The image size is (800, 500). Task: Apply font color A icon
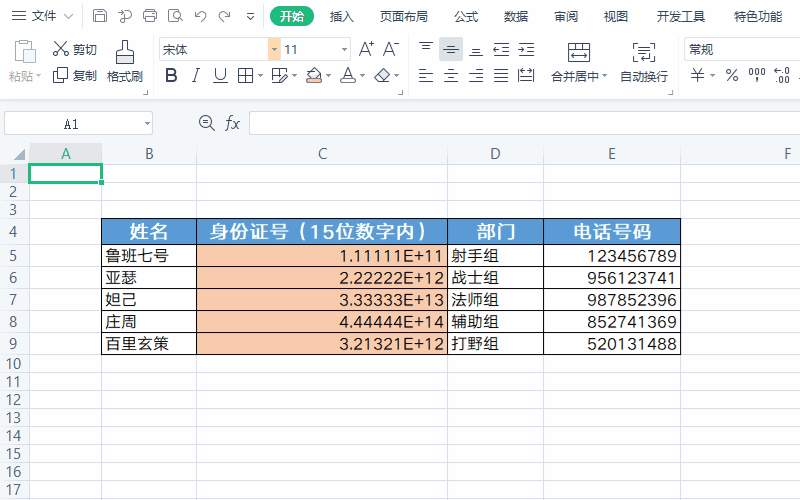[x=348, y=76]
